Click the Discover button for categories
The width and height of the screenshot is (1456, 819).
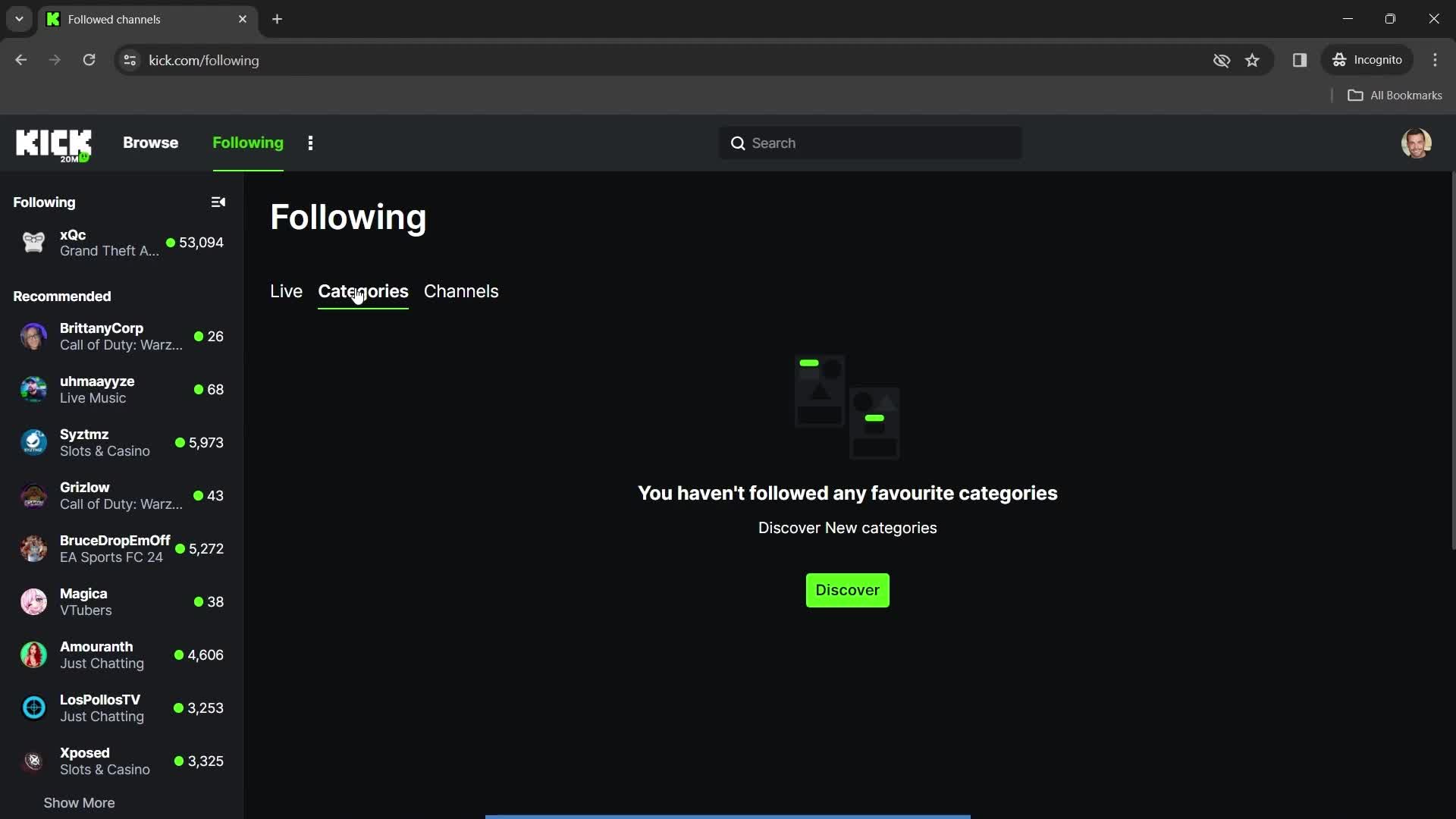pos(848,589)
